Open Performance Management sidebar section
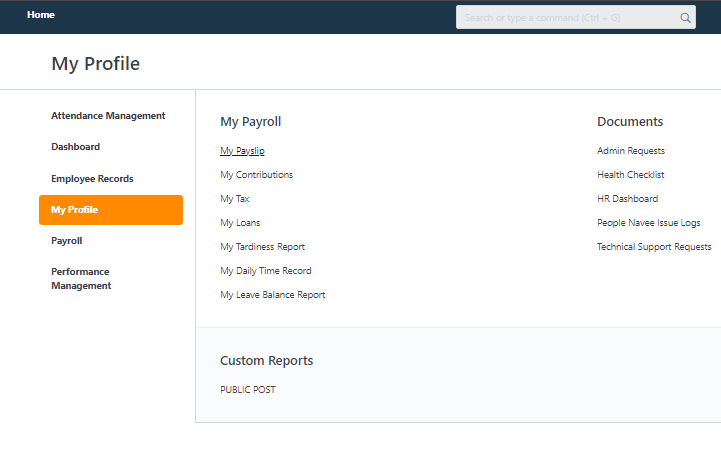This screenshot has height=473, width=721. 81,278
